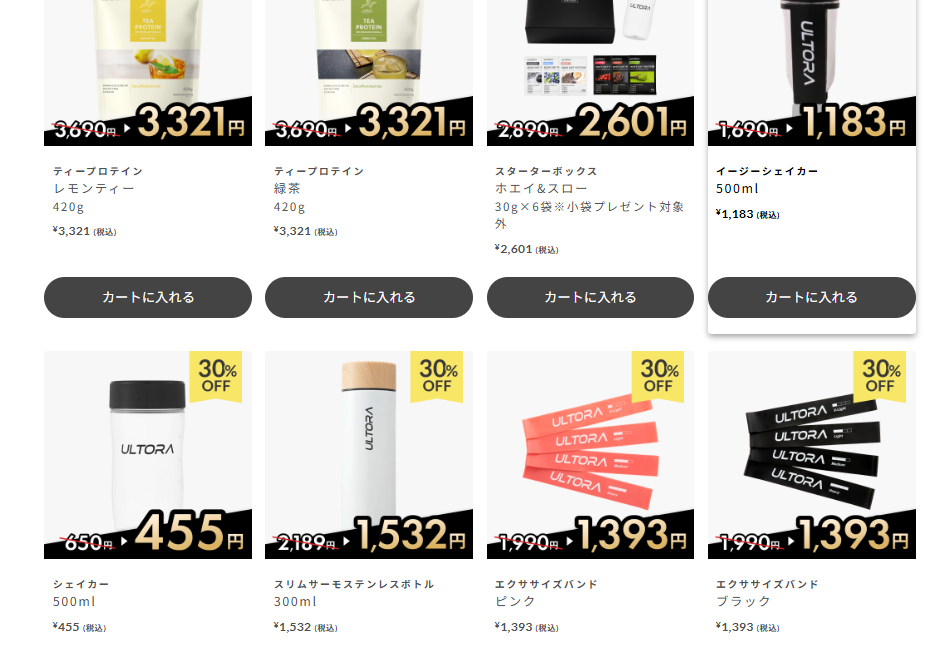Add Lemon Tea protein to cart
The image size is (925, 651).
point(147,297)
